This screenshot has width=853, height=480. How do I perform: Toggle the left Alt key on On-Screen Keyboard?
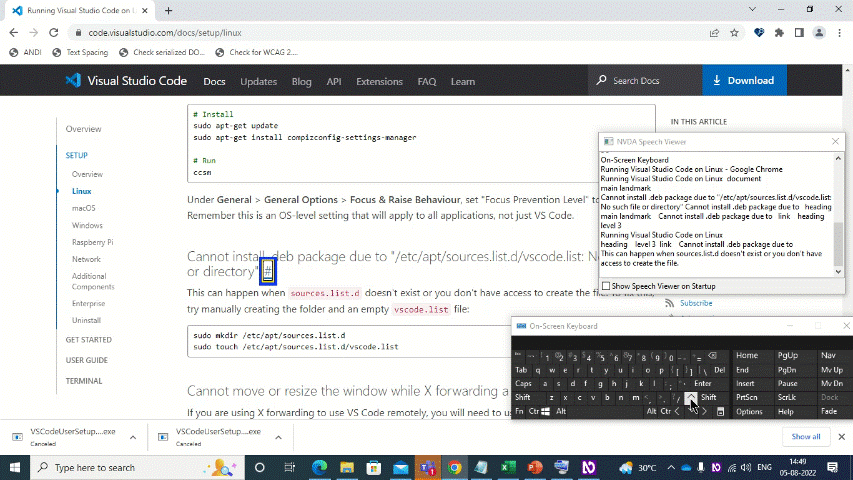click(561, 411)
